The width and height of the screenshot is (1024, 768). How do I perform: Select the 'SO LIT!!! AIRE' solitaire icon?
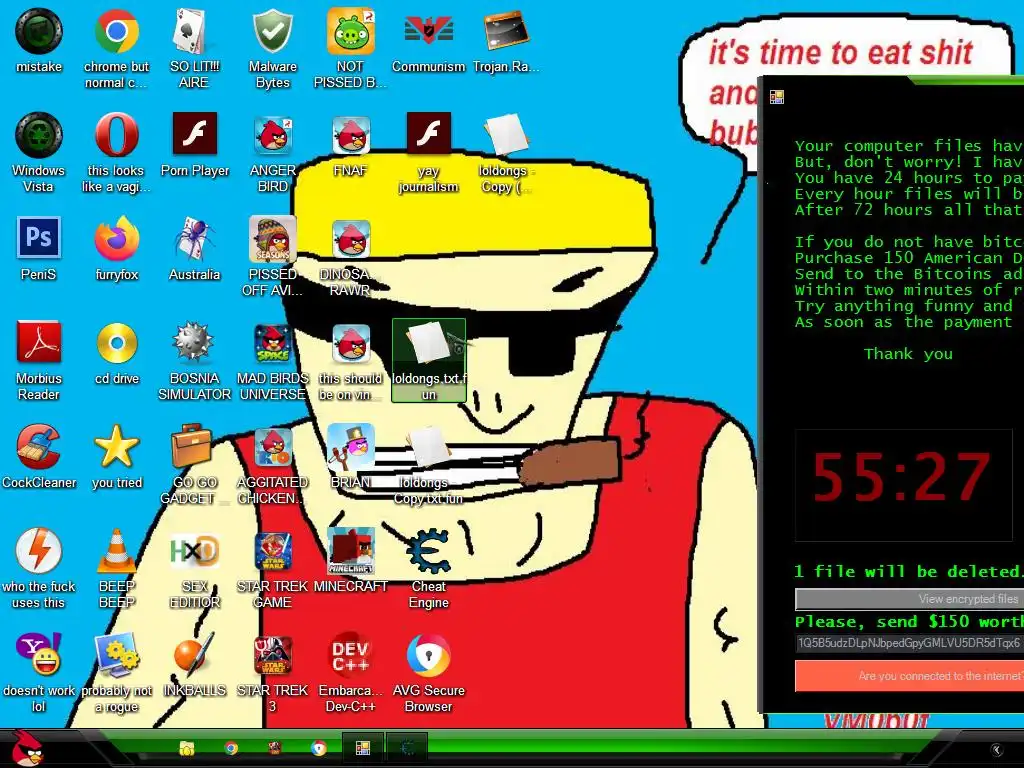[194, 47]
